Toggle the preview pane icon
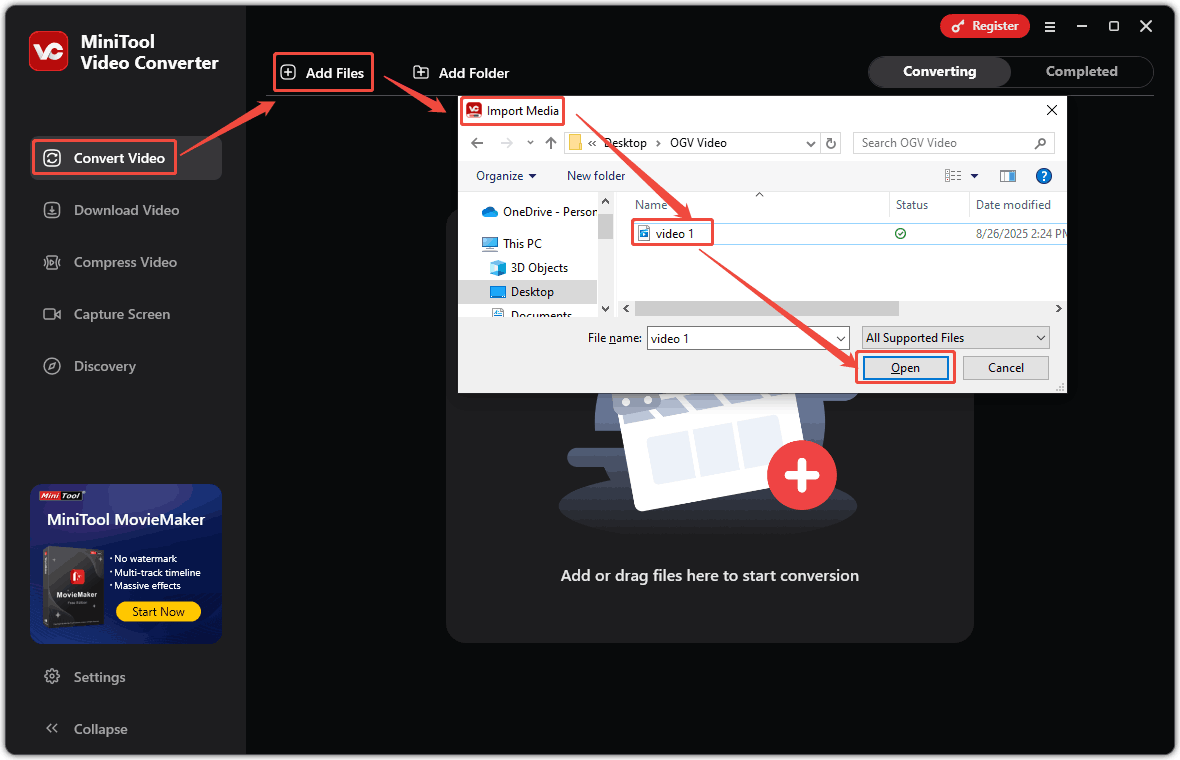Image resolution: width=1180 pixels, height=760 pixels. point(1008,176)
